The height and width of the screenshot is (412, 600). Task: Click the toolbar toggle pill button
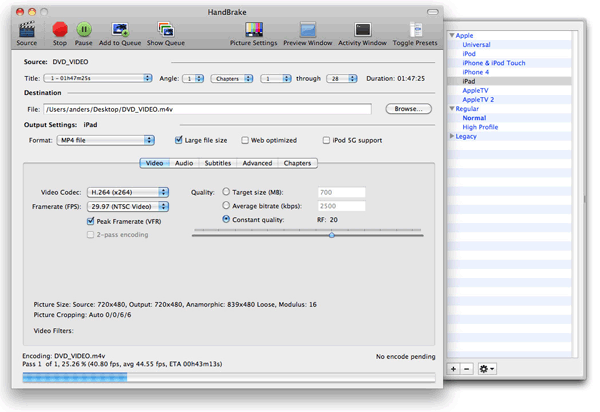point(432,12)
